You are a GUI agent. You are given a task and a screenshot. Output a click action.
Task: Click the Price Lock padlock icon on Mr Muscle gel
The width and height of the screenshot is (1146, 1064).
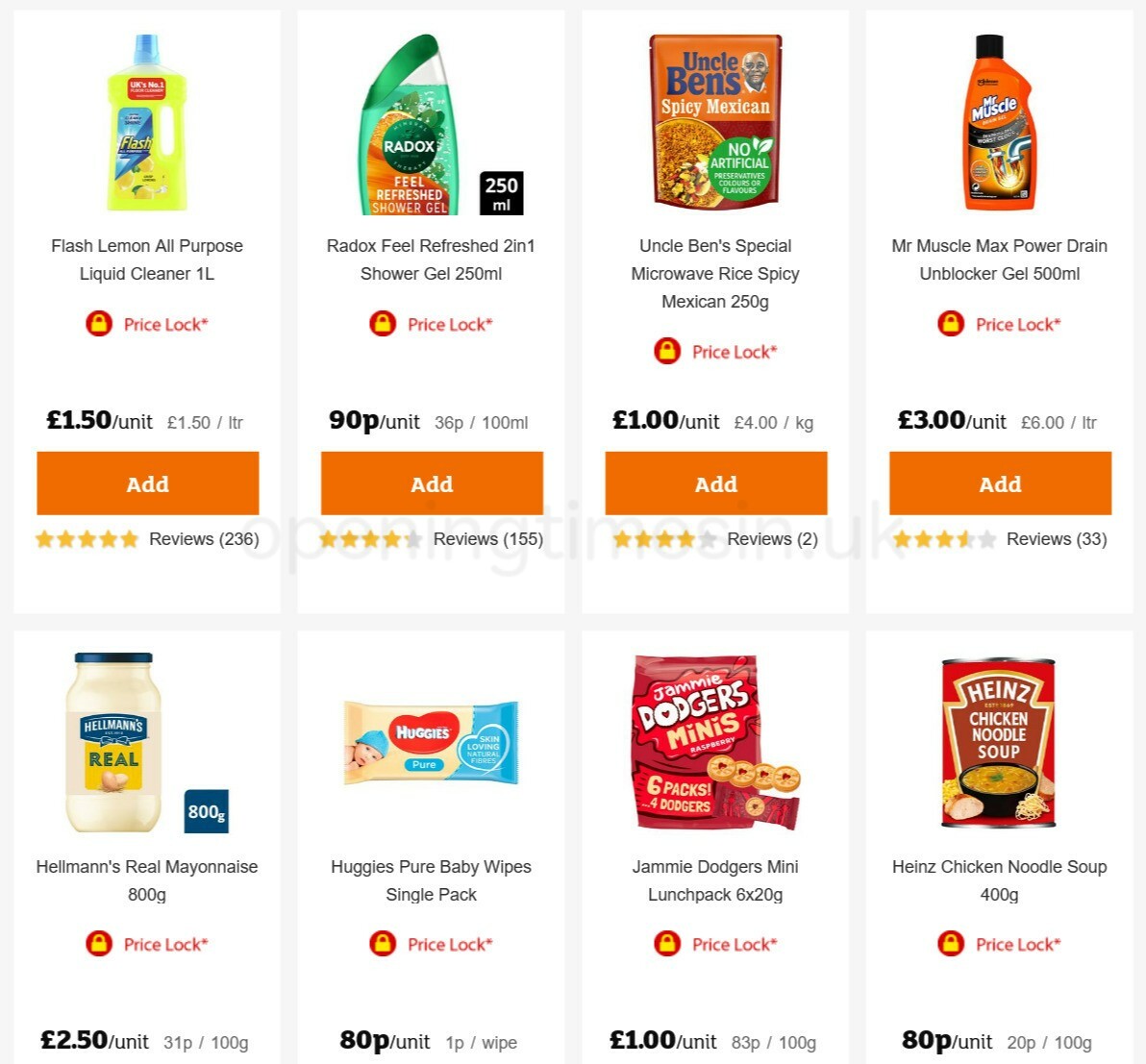pyautogui.click(x=951, y=324)
